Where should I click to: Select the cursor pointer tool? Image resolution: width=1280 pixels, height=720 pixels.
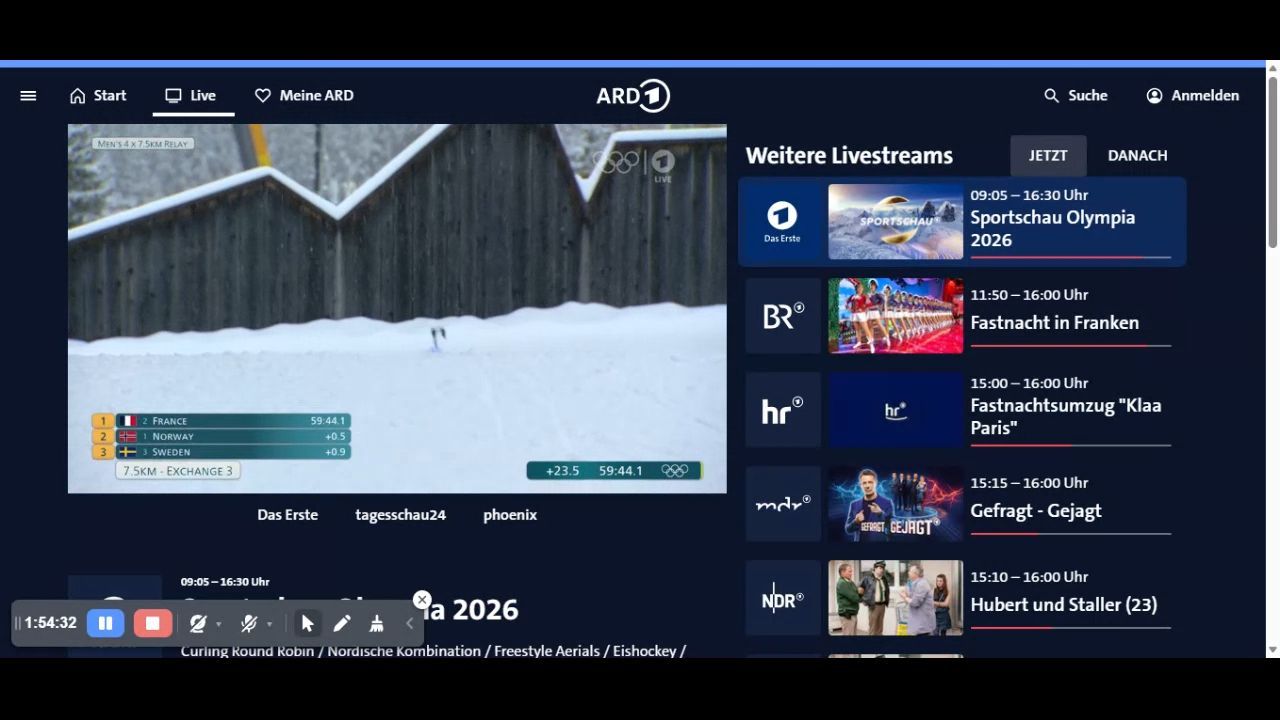pyautogui.click(x=307, y=623)
